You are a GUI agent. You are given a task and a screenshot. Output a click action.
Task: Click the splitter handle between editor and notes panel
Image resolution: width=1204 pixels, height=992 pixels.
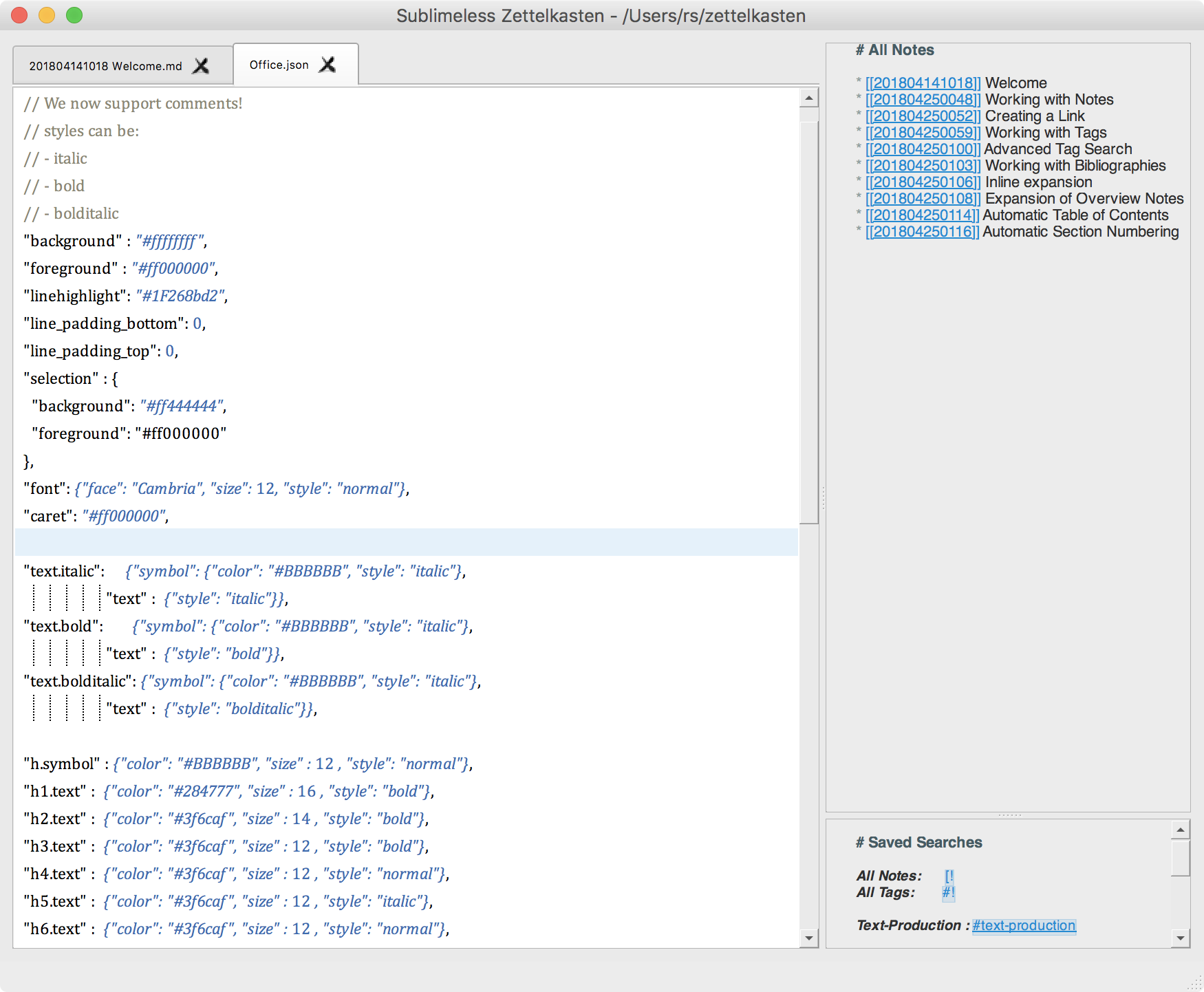tap(823, 497)
